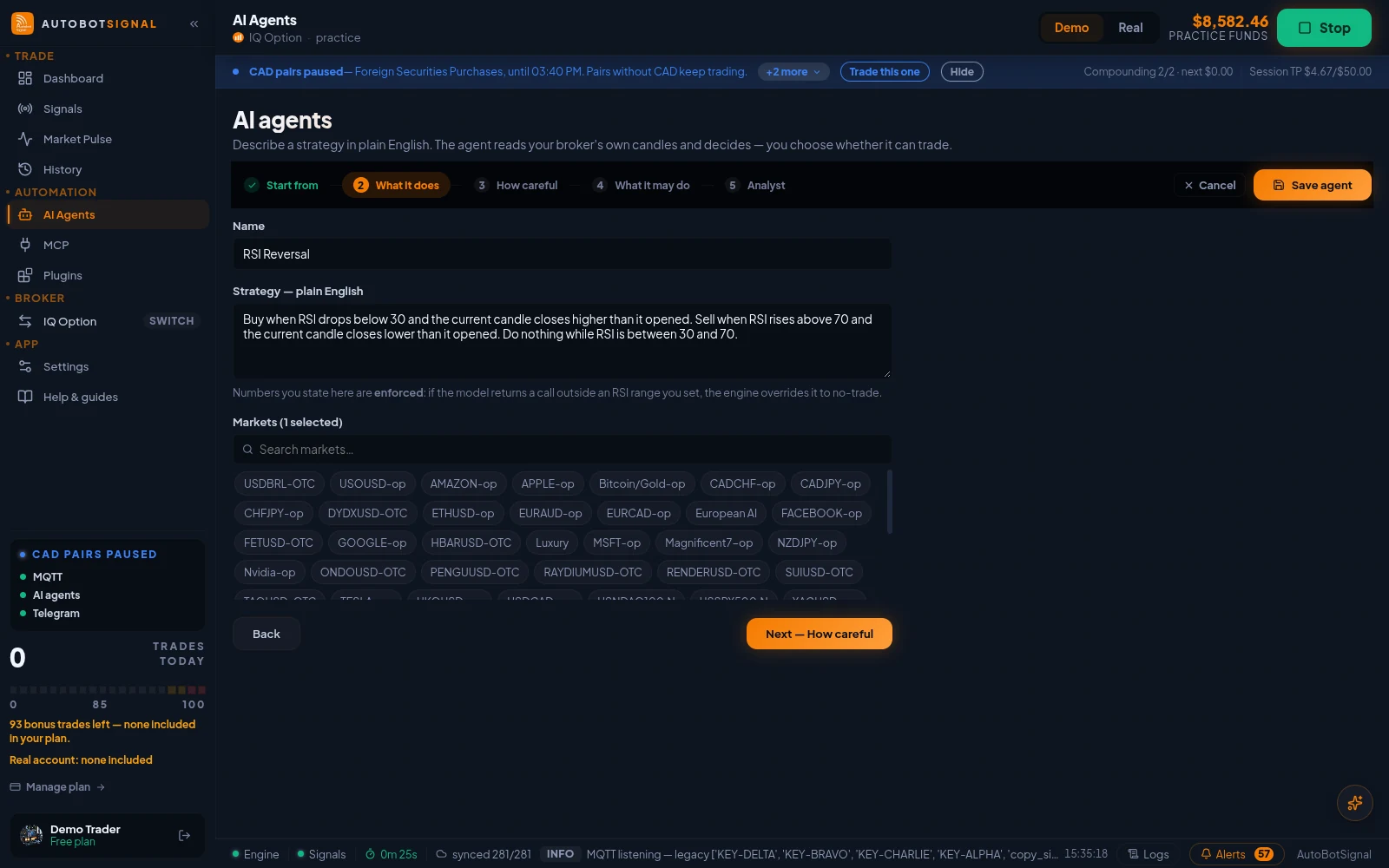Open Dashboard from the sidebar

coord(108,78)
